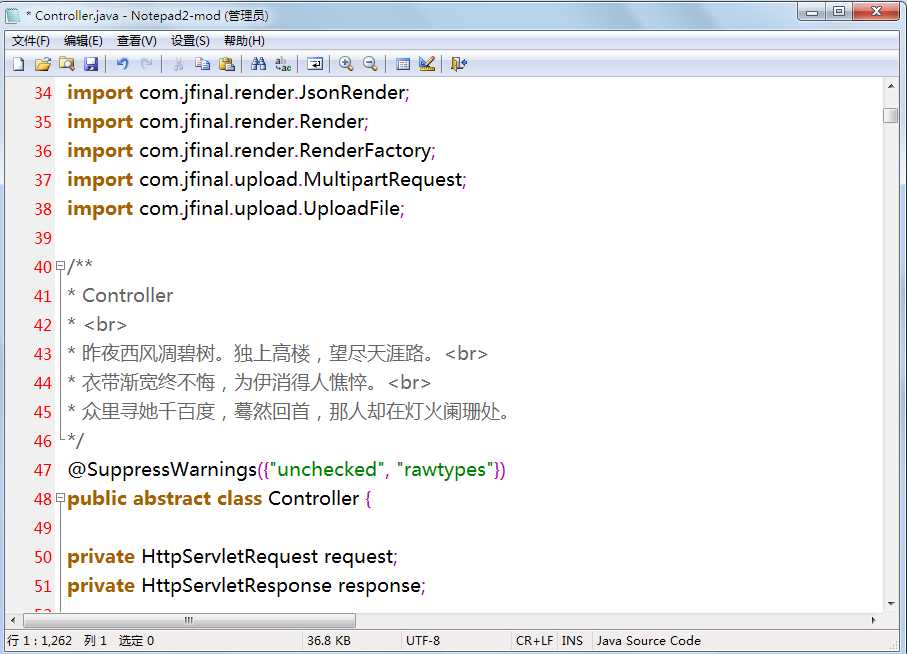907x654 pixels.
Task: Open the 设置(S) menu
Action: coord(190,40)
